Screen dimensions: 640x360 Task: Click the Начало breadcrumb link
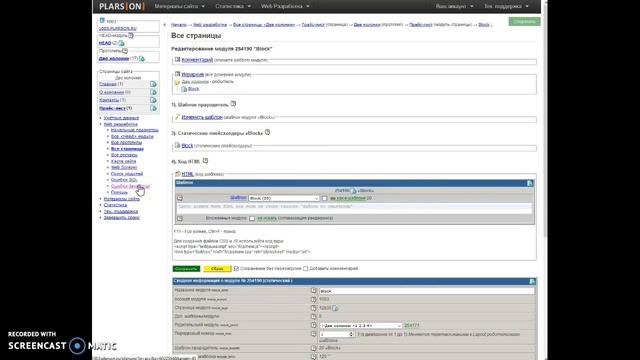pos(179,25)
